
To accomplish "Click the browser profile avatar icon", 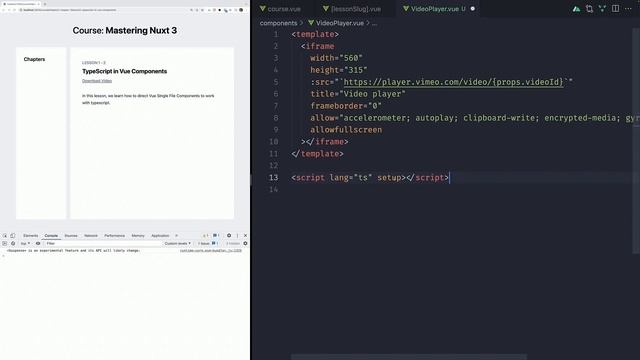I will tap(241, 10).
